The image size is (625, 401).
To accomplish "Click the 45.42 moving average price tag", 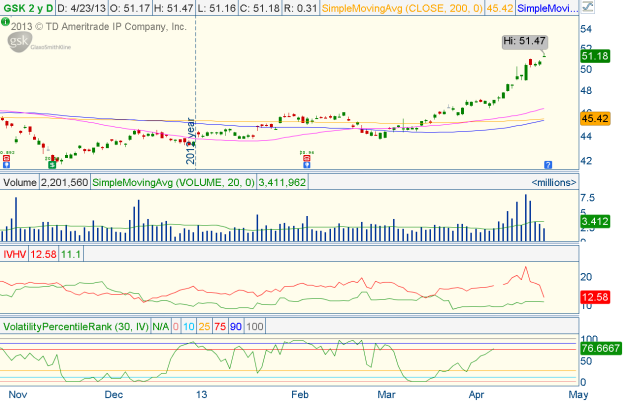I will (x=596, y=118).
